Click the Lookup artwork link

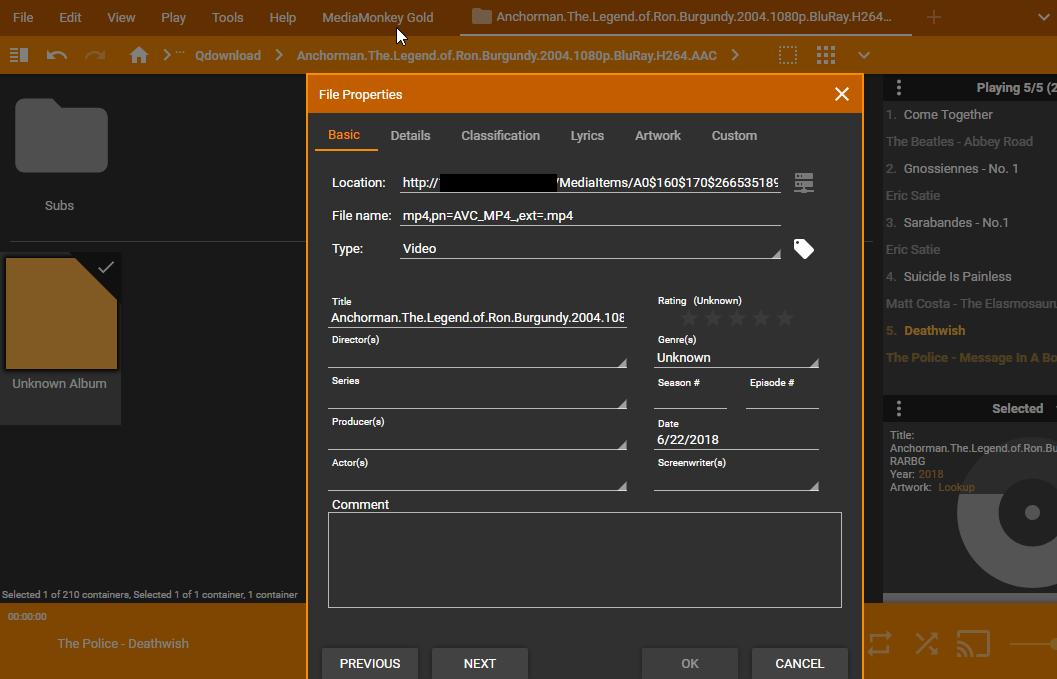click(956, 487)
